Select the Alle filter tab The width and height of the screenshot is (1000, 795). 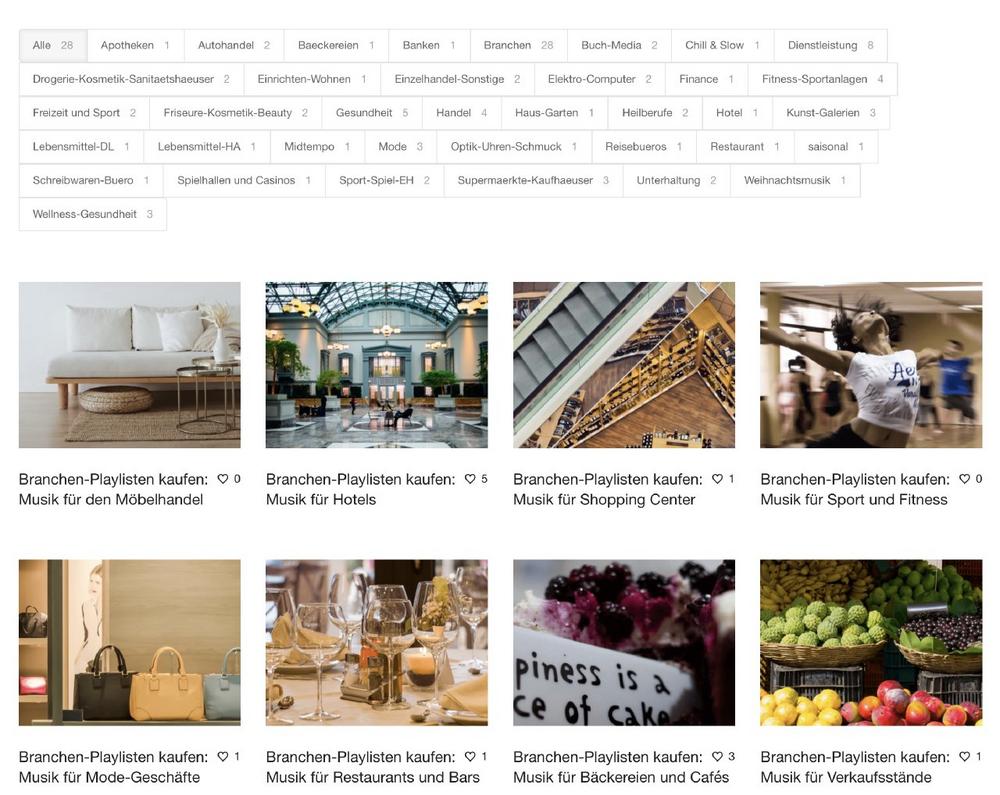pos(53,45)
